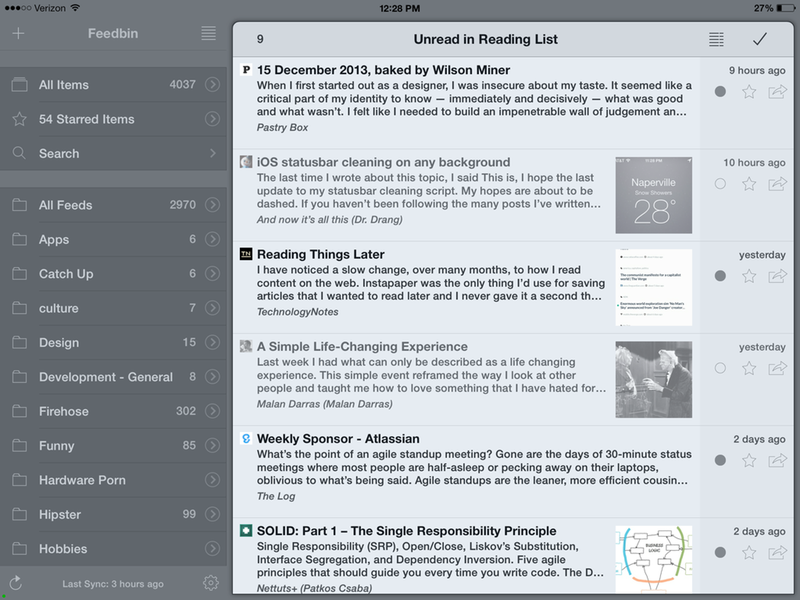Mark all as read with the checkmark
This screenshot has height=600, width=800.
760,39
